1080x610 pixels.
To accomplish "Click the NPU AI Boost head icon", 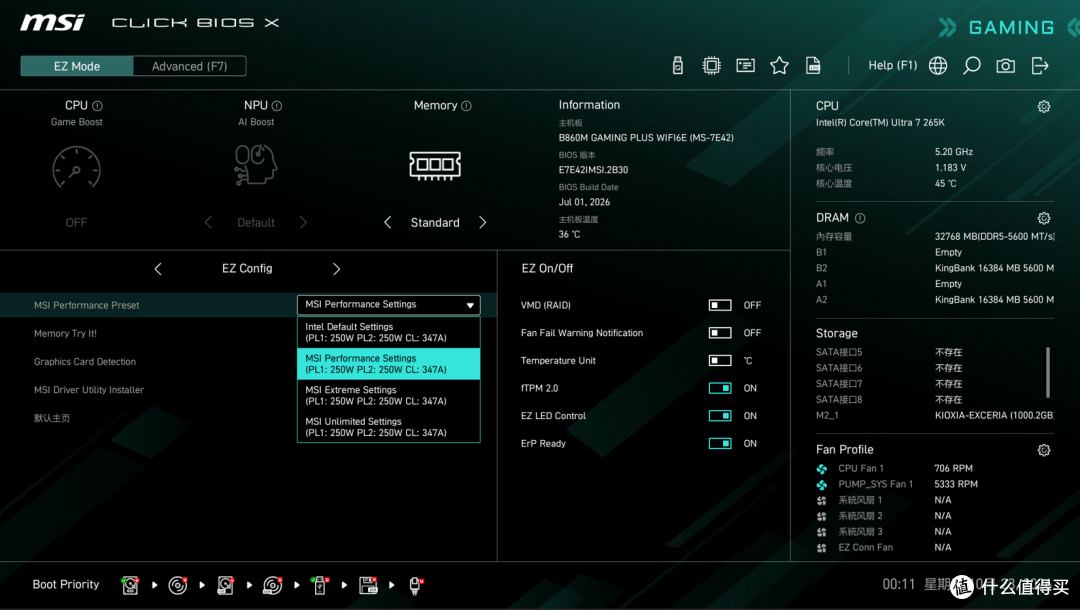I will pos(256,165).
